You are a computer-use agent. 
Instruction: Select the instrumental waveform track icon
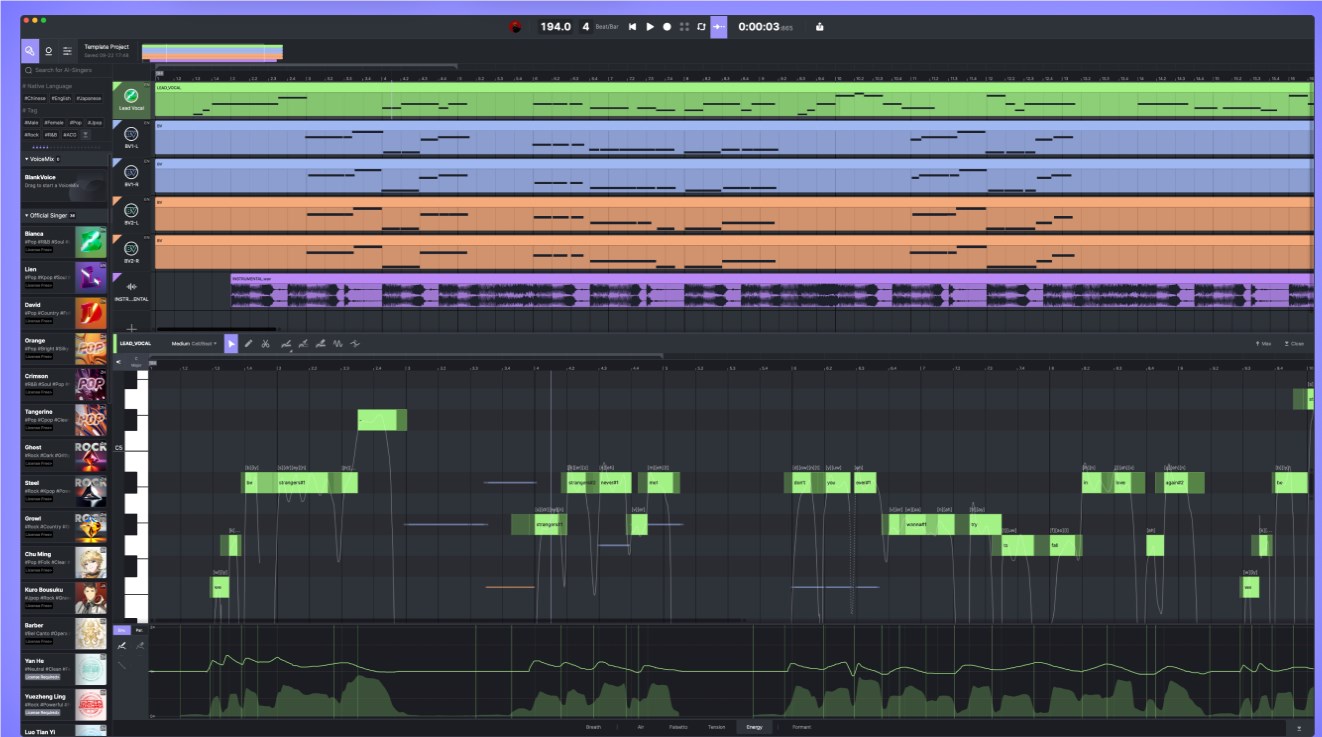131,286
